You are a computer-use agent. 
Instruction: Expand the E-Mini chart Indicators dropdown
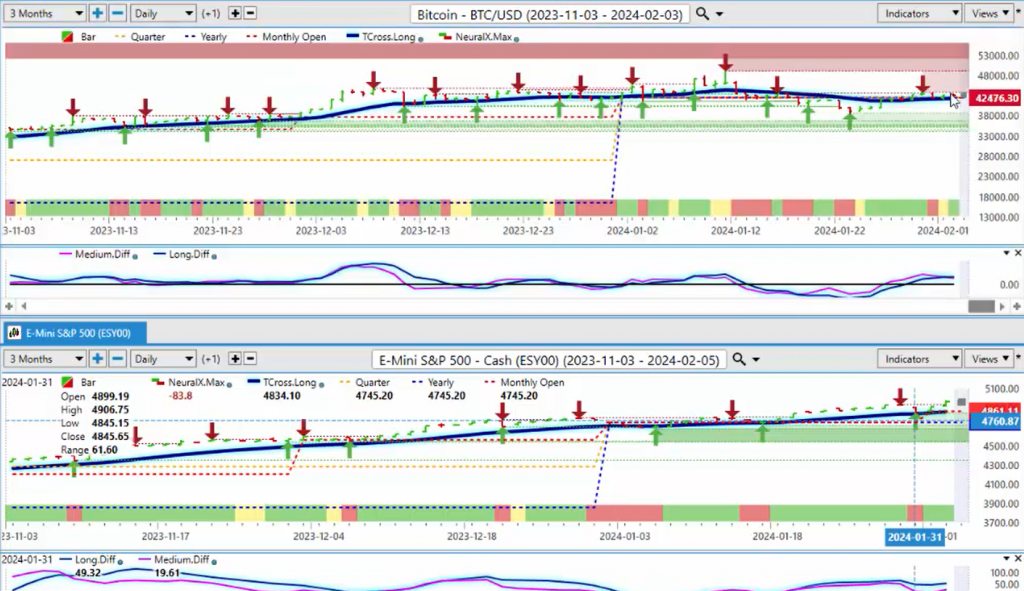[x=919, y=359]
